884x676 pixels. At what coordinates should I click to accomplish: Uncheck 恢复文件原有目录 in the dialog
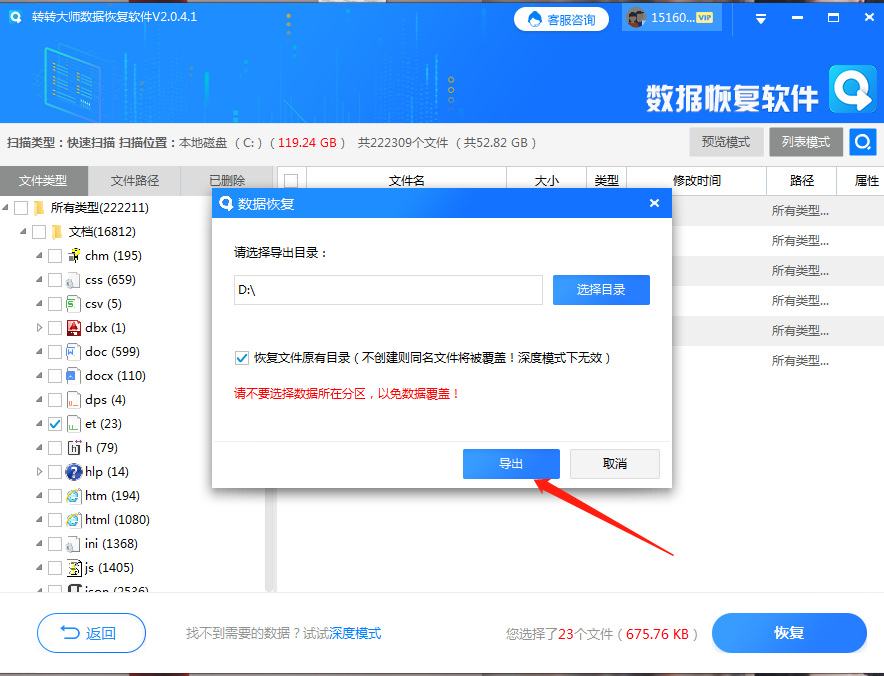pos(243,359)
